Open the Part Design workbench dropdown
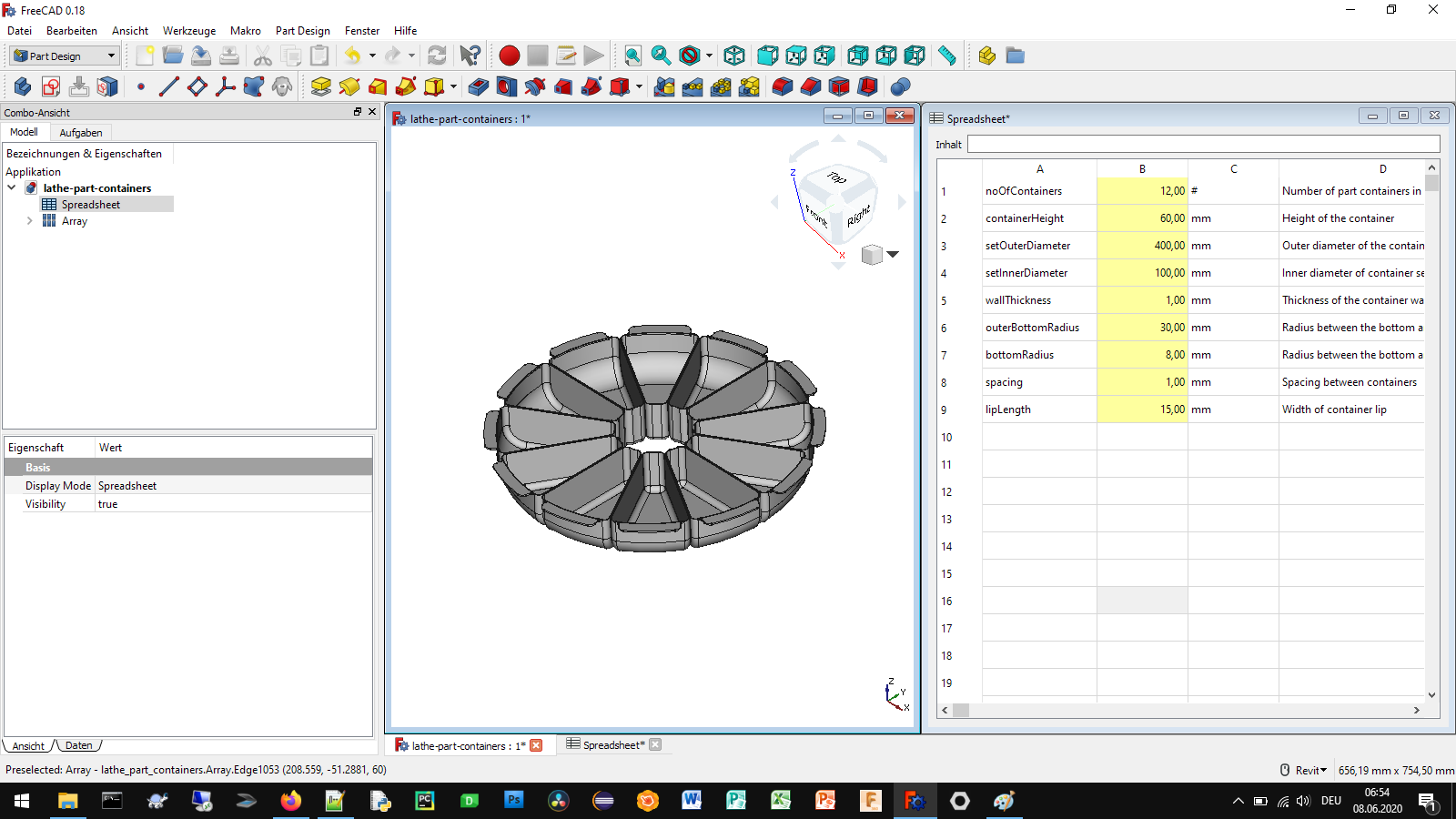This screenshot has height=819, width=1456. pos(65,56)
